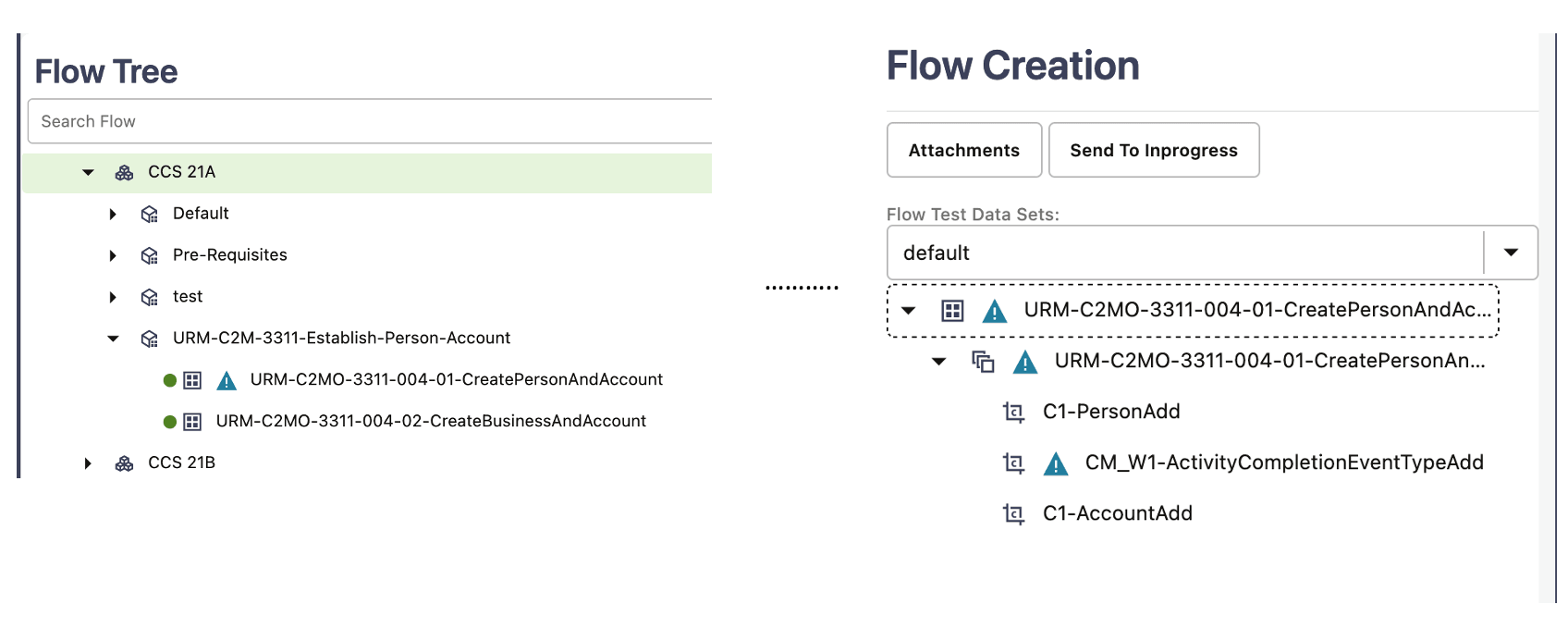Open the Flow Test Data Sets dropdown

[x=1511, y=253]
